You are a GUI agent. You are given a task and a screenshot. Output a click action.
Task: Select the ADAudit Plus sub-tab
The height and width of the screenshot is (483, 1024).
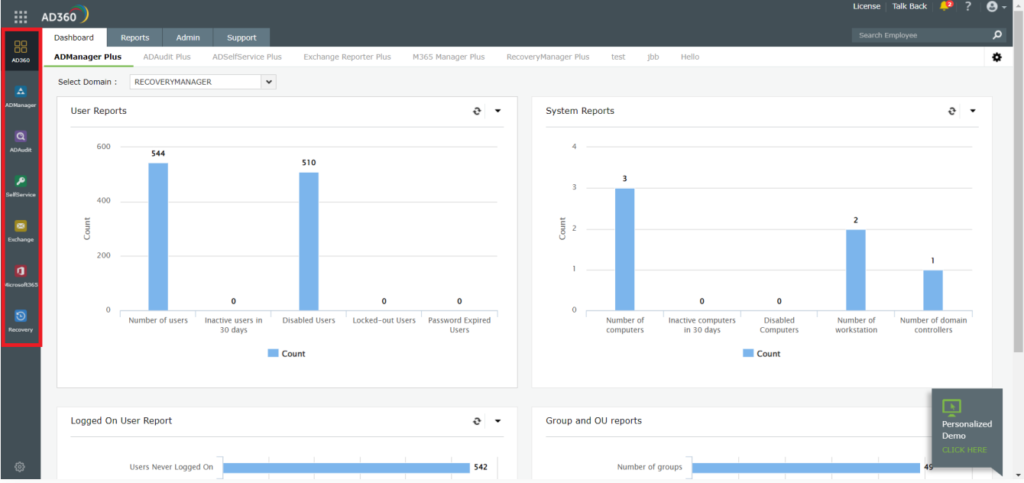point(167,57)
